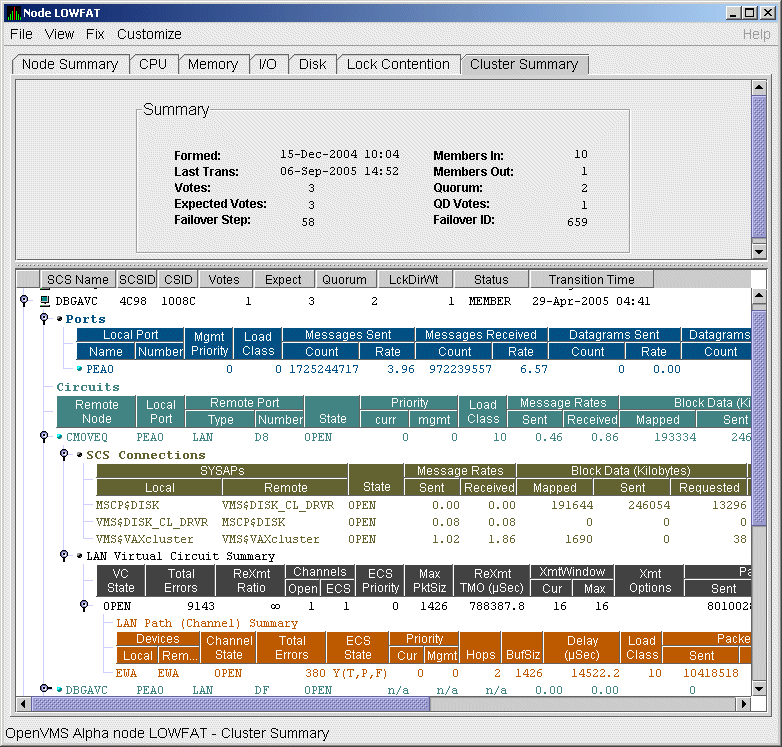Collapse the Ports section tree handle
The width and height of the screenshot is (782, 747).
[x=43, y=319]
